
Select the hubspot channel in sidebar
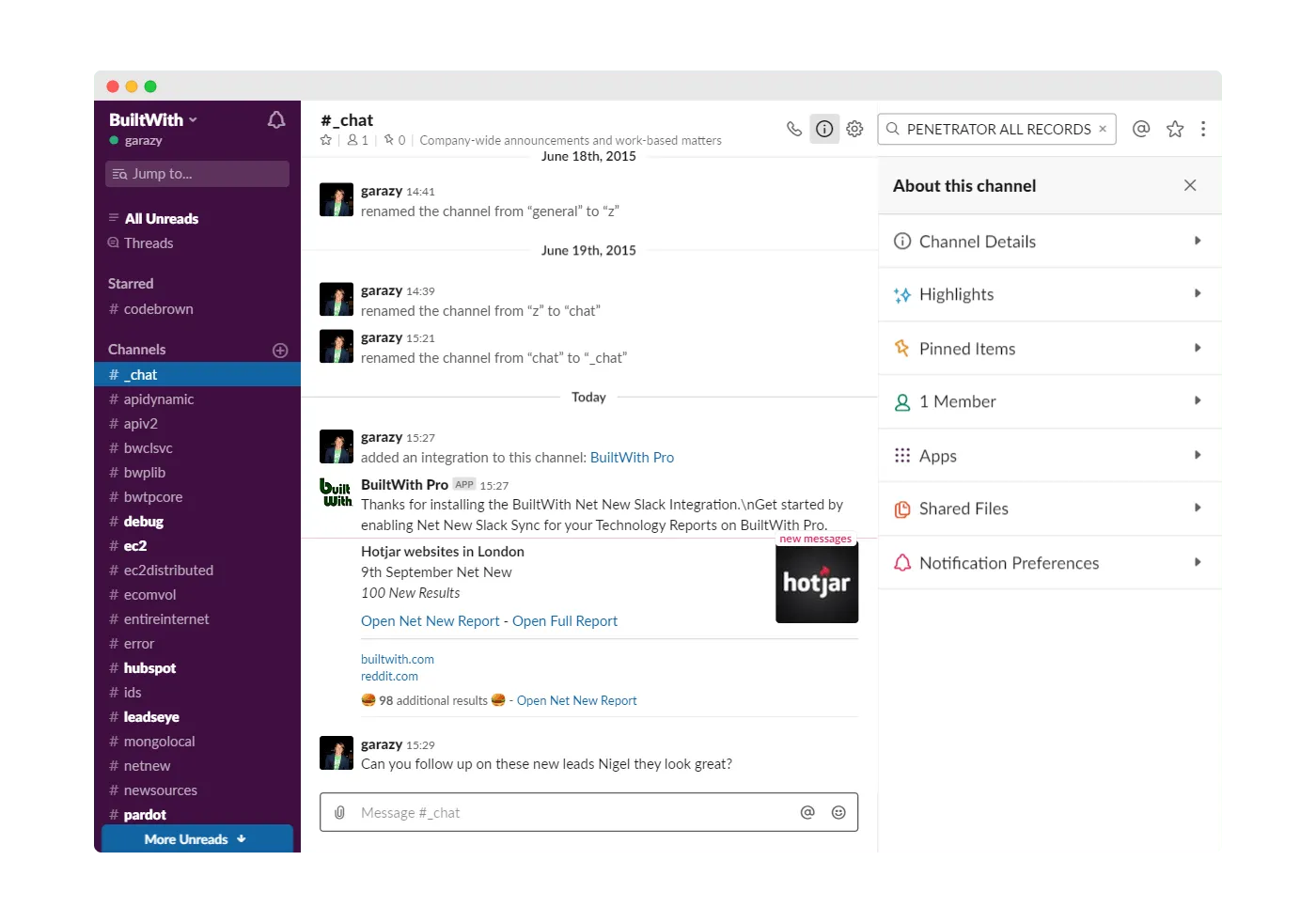[149, 668]
